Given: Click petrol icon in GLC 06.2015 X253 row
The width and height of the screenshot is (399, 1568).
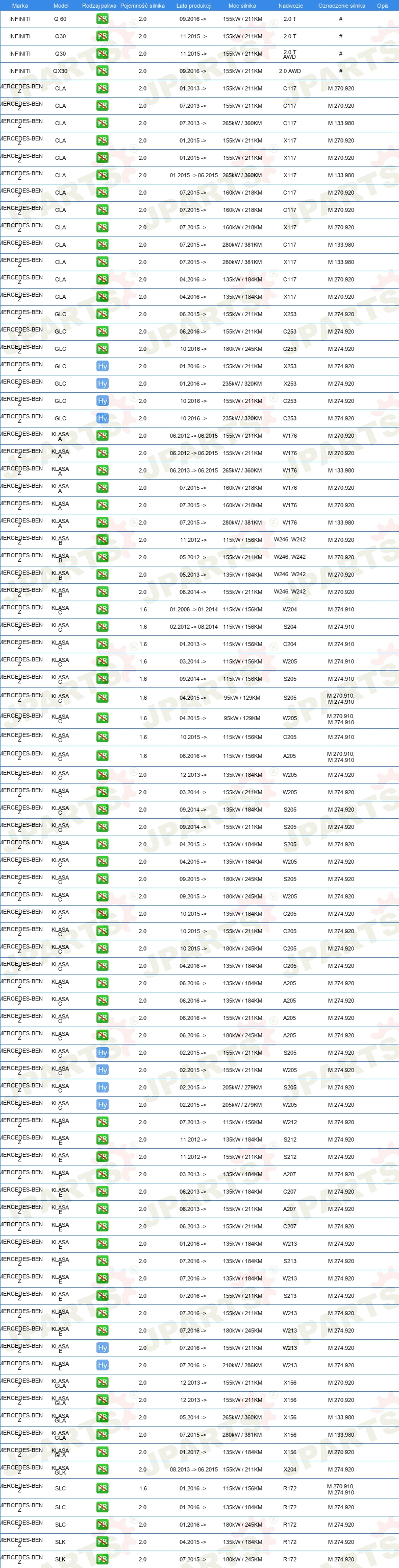Looking at the screenshot, I should pyautogui.click(x=102, y=314).
